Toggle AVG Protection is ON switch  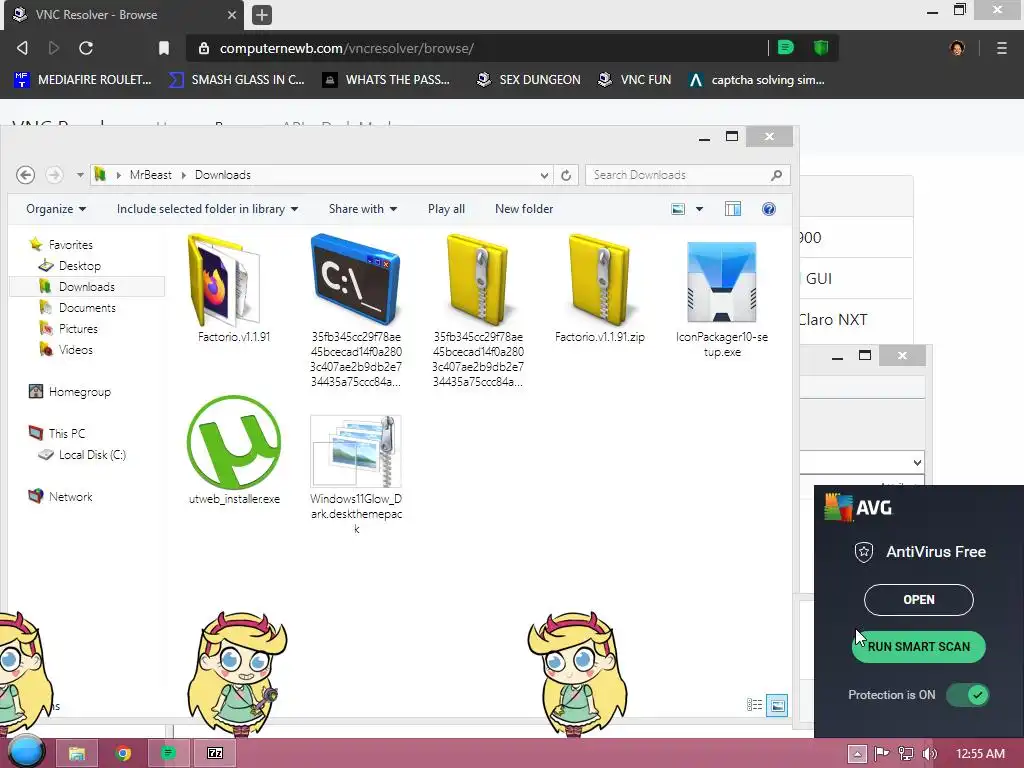click(968, 695)
